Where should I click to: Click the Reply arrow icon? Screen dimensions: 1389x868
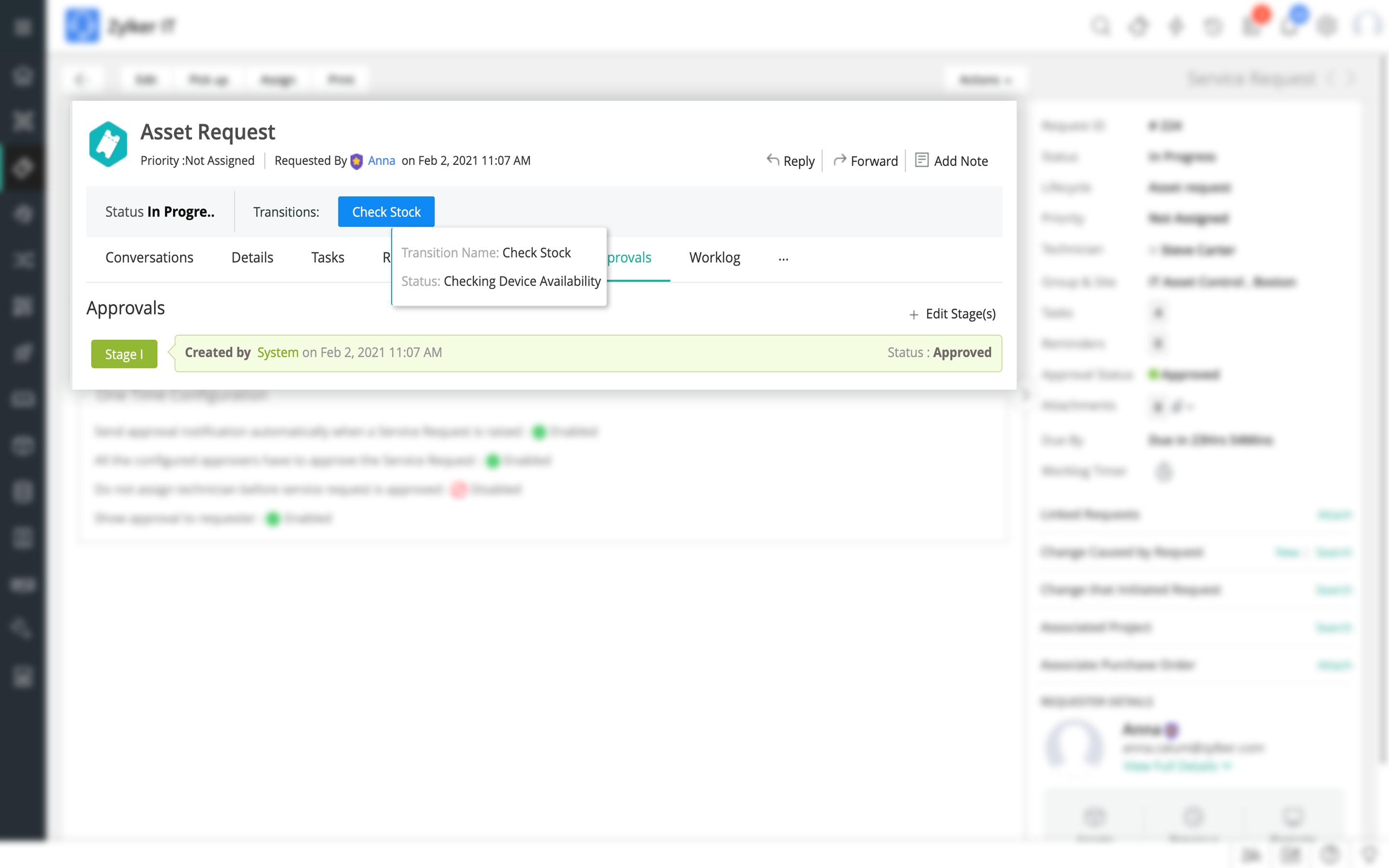tap(773, 160)
